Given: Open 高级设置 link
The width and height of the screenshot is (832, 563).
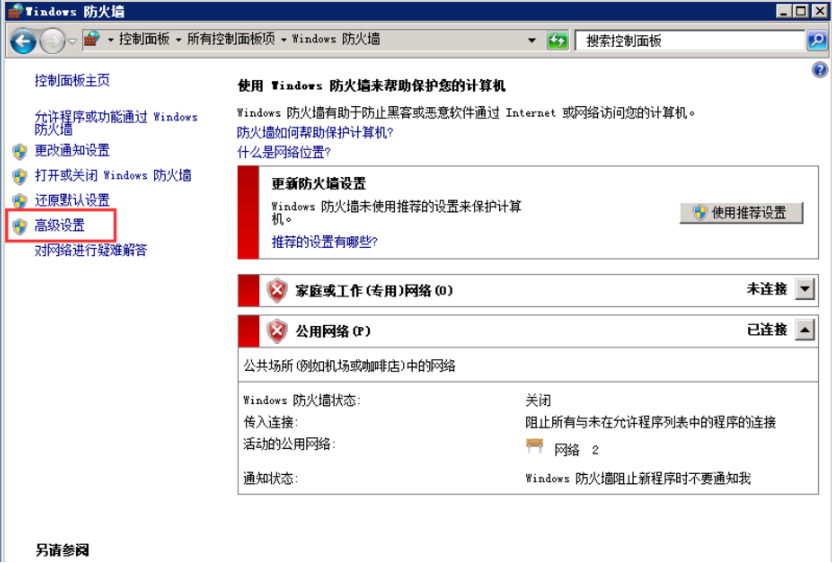Looking at the screenshot, I should 59,226.
